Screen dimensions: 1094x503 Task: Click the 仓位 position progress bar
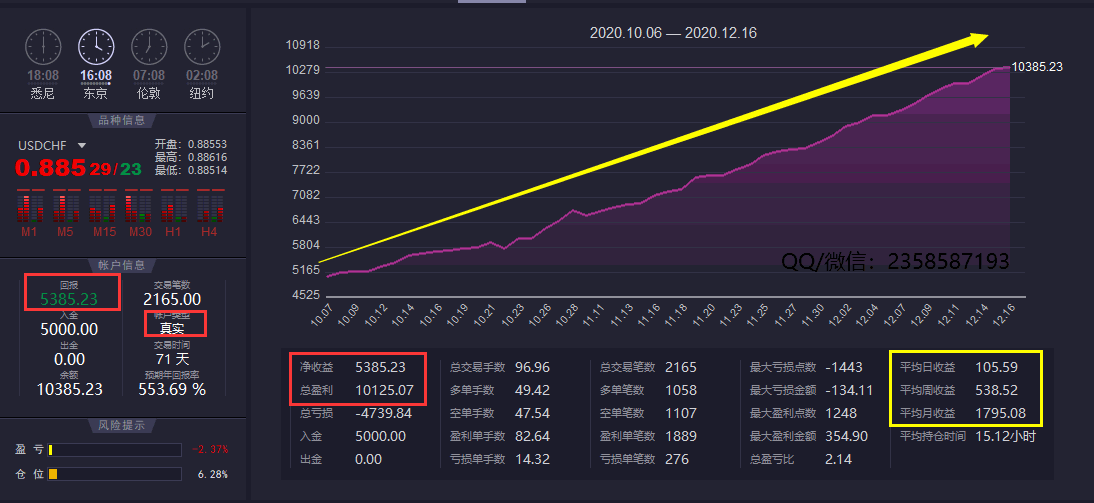point(115,474)
